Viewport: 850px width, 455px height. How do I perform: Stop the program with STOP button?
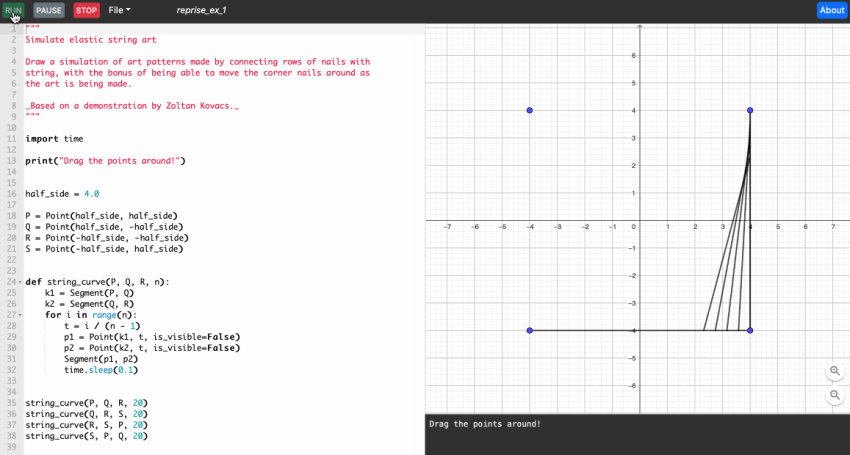87,10
